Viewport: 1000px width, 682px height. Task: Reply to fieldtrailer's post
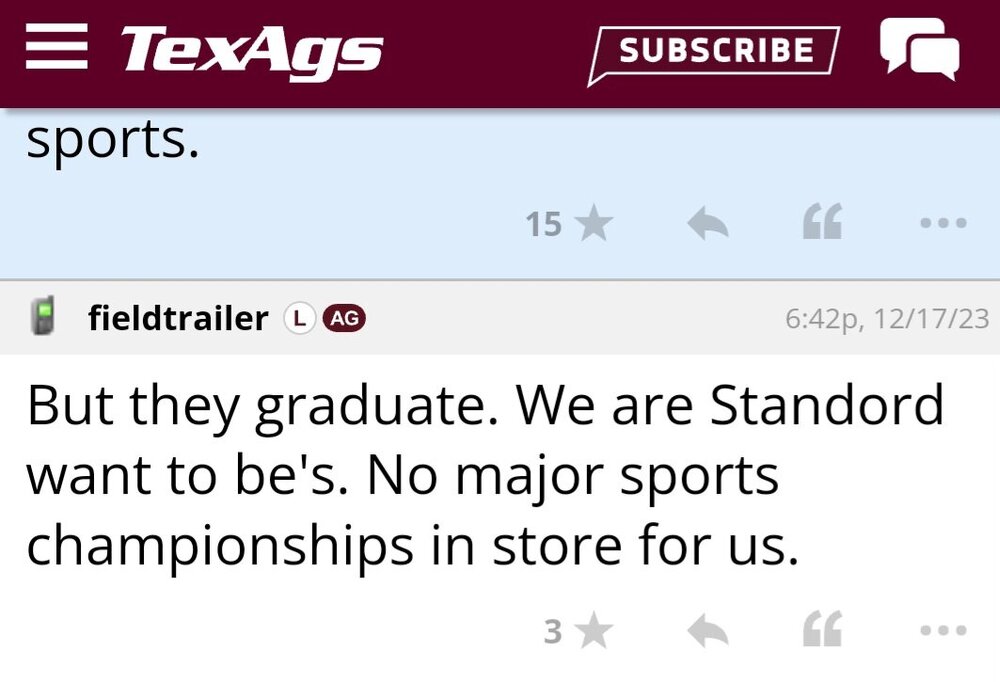coord(707,631)
